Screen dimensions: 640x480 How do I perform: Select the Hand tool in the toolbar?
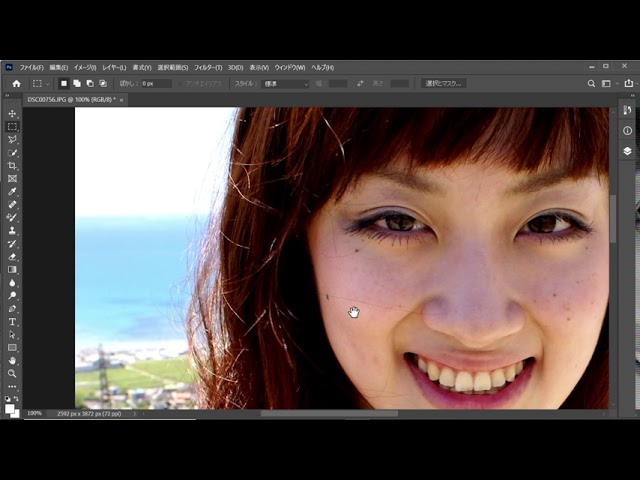13,360
